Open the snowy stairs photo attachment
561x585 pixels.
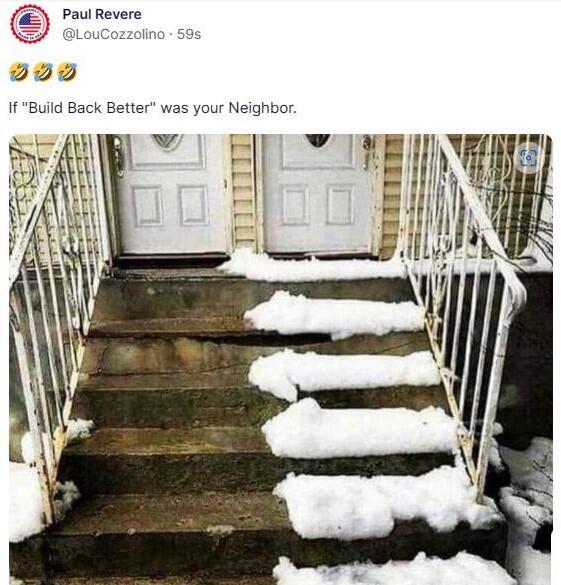[280, 359]
